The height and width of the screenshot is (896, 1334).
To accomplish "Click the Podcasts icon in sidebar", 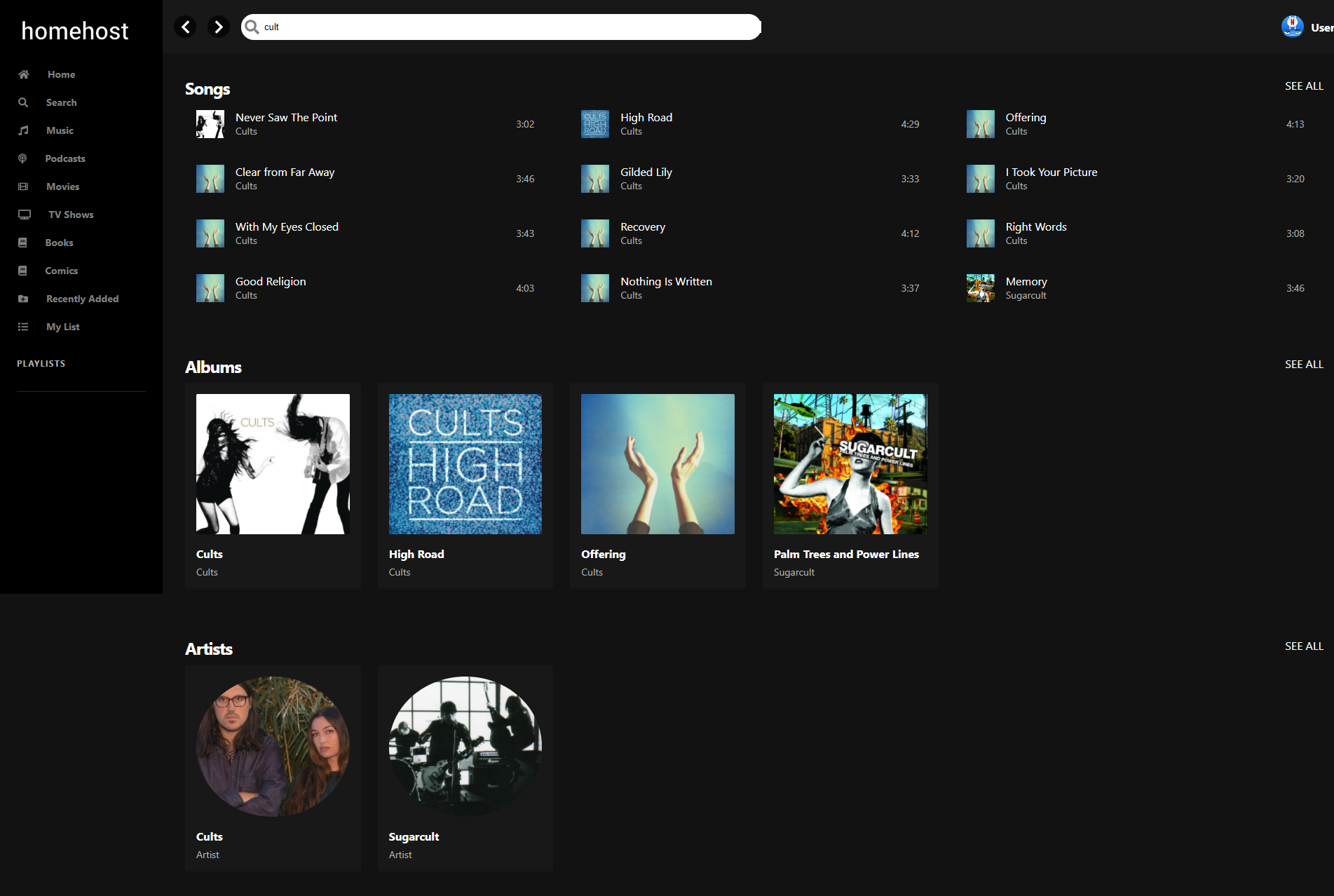I will click(22, 158).
